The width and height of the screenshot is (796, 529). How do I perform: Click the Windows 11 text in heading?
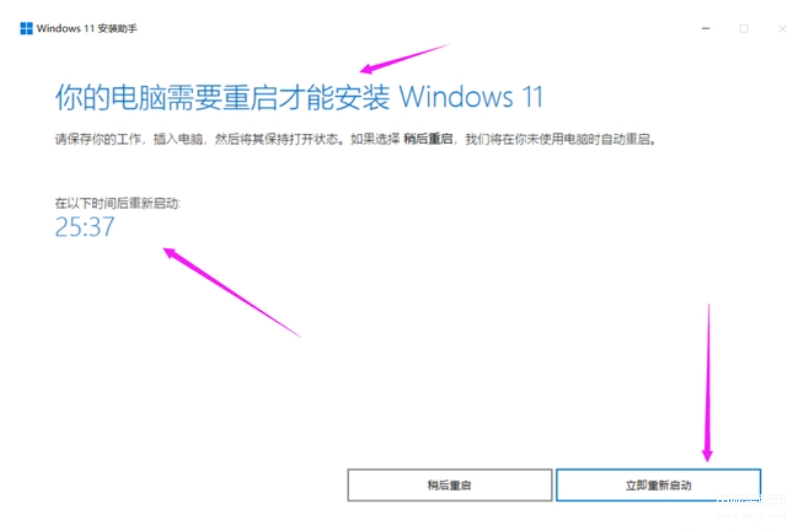point(471,97)
